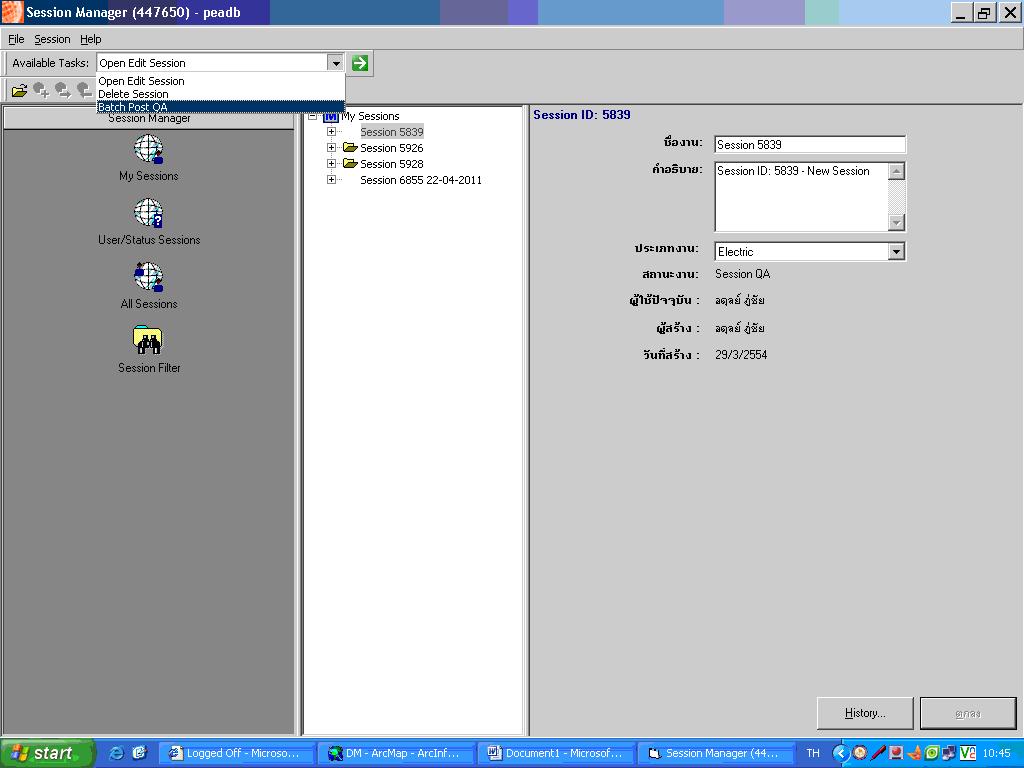The height and width of the screenshot is (768, 1024).
Task: Click the last globe toolbar icon
Action: 84,90
